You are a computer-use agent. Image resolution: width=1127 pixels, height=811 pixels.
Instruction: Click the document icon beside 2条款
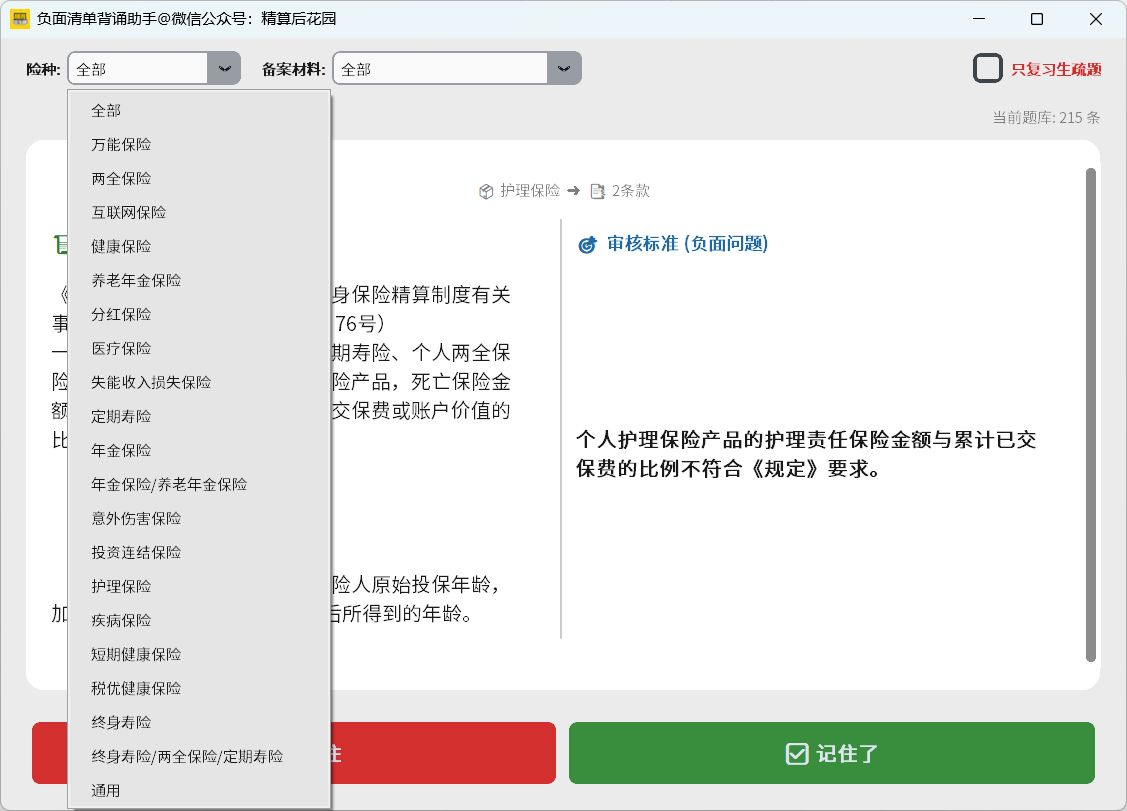598,191
